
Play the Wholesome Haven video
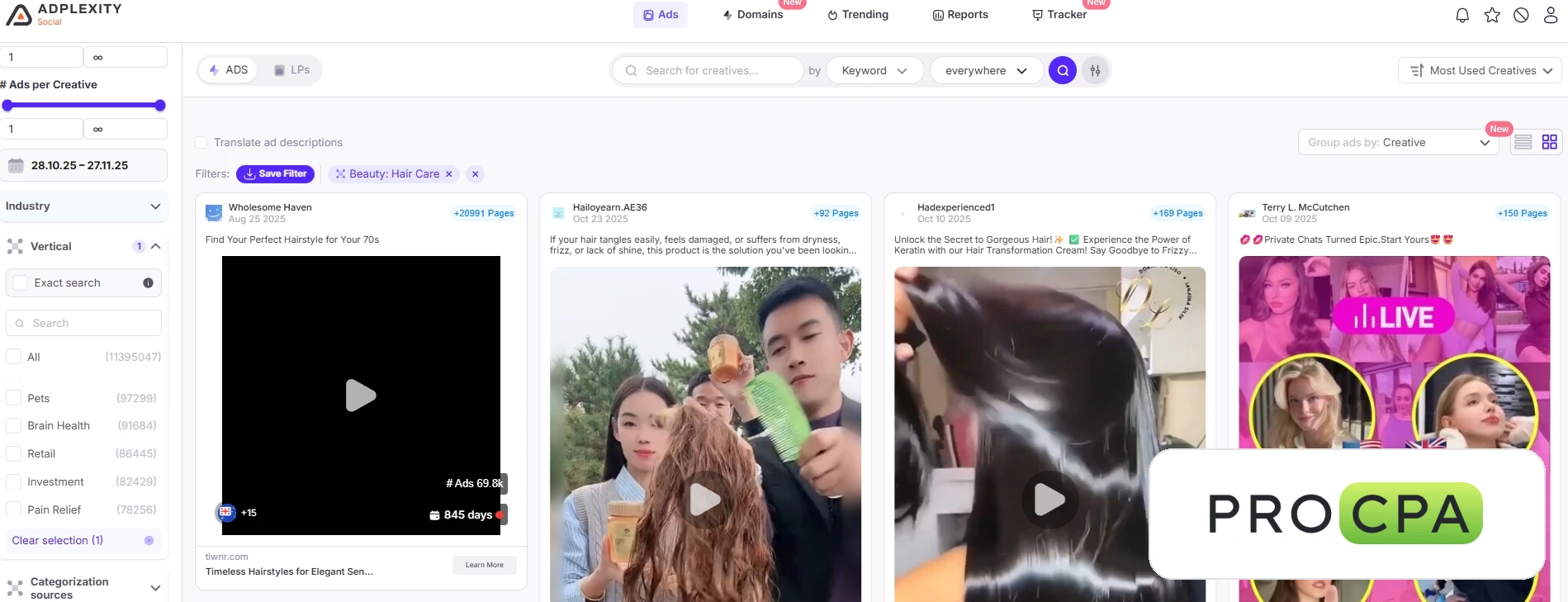(x=361, y=396)
